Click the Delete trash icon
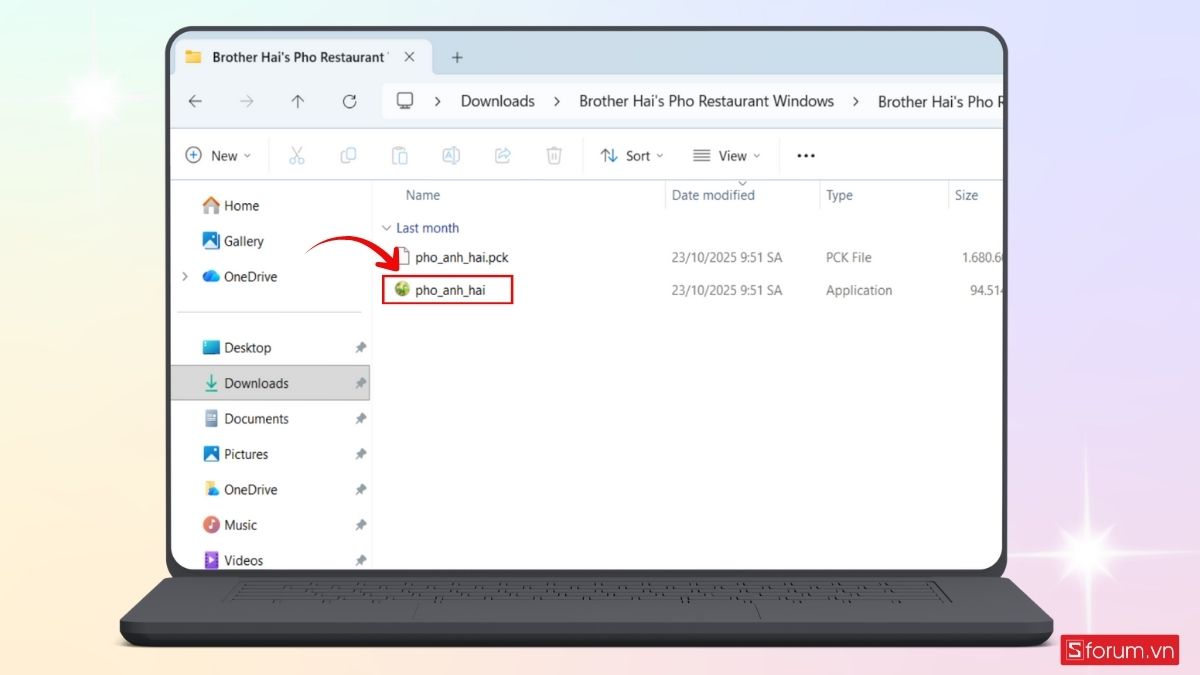This screenshot has width=1200, height=675. pyautogui.click(x=554, y=156)
